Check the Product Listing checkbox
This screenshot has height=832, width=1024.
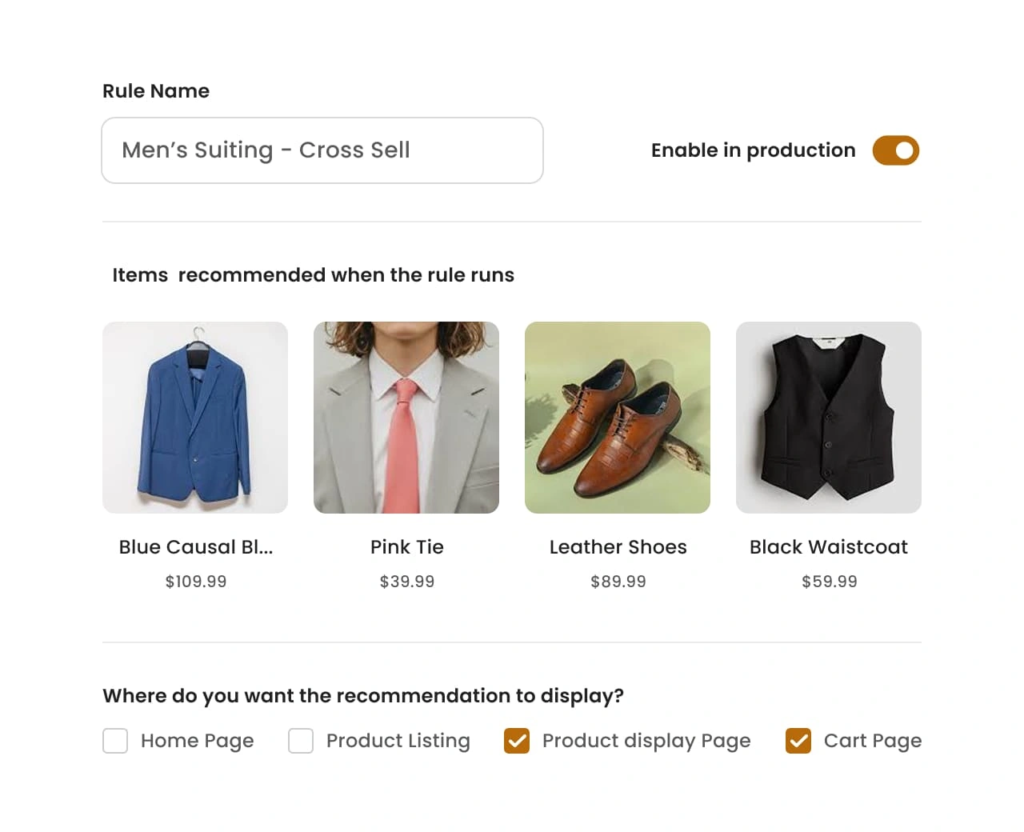[301, 741]
